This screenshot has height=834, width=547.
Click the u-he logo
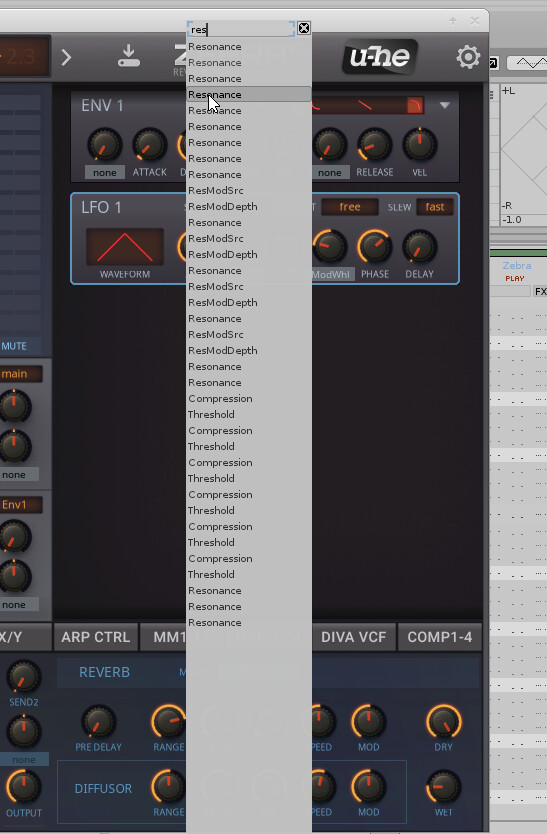(x=380, y=56)
